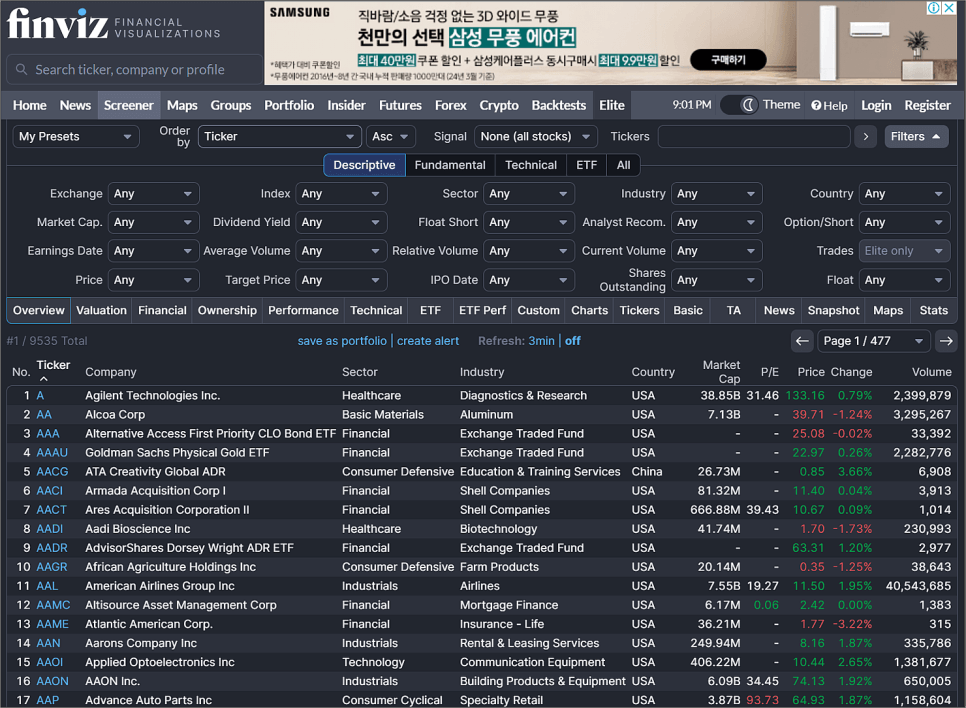Open the IPO Date filter dropdown
966x708 pixels.
tap(529, 280)
